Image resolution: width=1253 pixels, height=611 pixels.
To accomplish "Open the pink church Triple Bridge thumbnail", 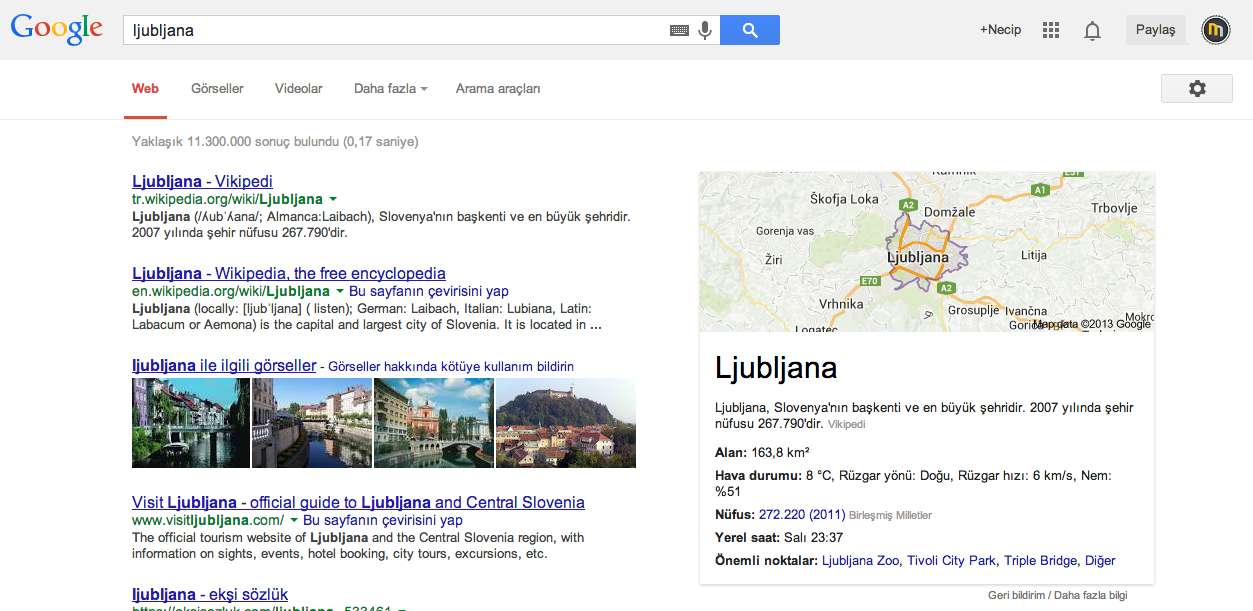I will (x=434, y=423).
